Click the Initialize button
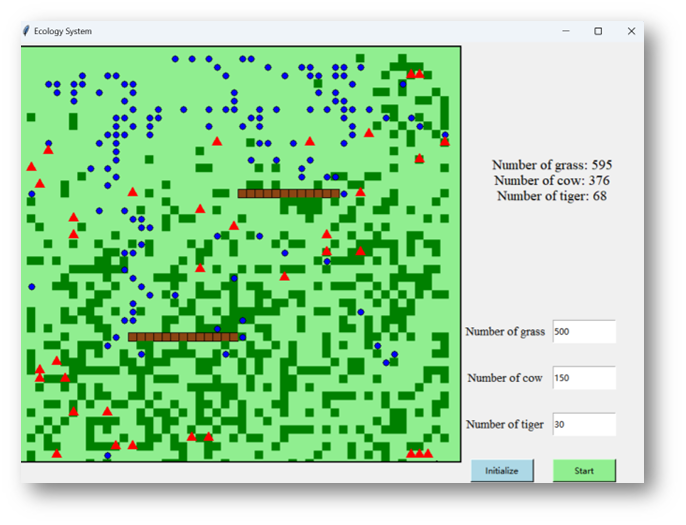 pyautogui.click(x=502, y=471)
